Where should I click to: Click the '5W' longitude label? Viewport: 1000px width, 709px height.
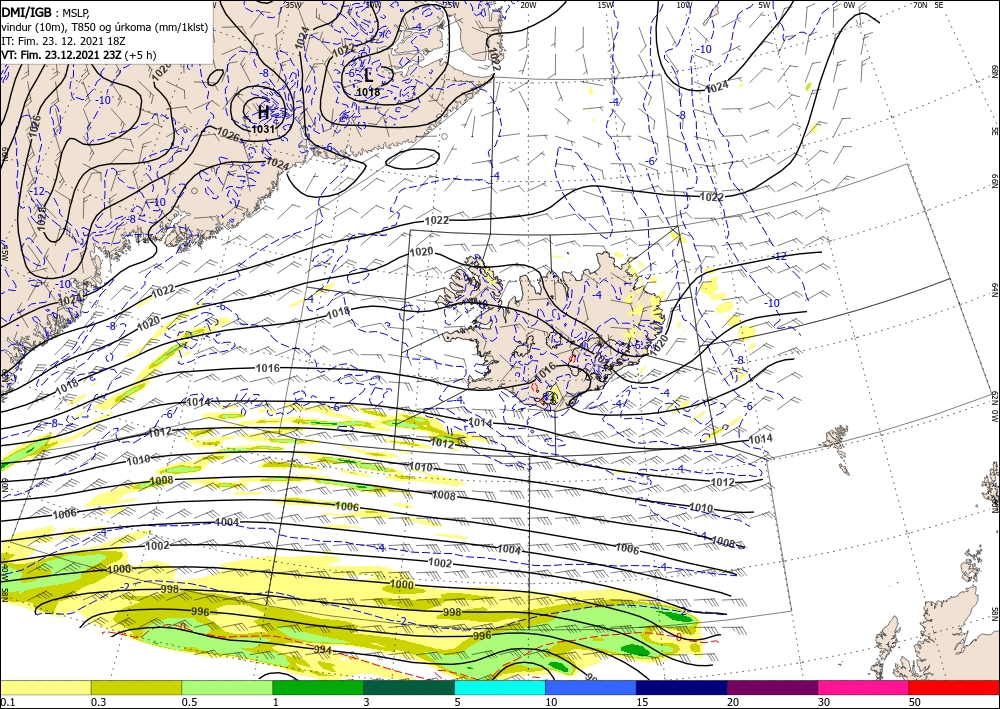tap(765, 5)
